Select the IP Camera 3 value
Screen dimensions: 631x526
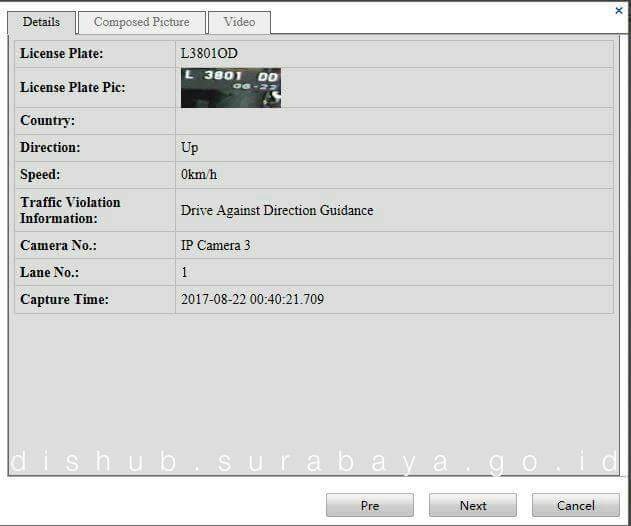tap(218, 245)
